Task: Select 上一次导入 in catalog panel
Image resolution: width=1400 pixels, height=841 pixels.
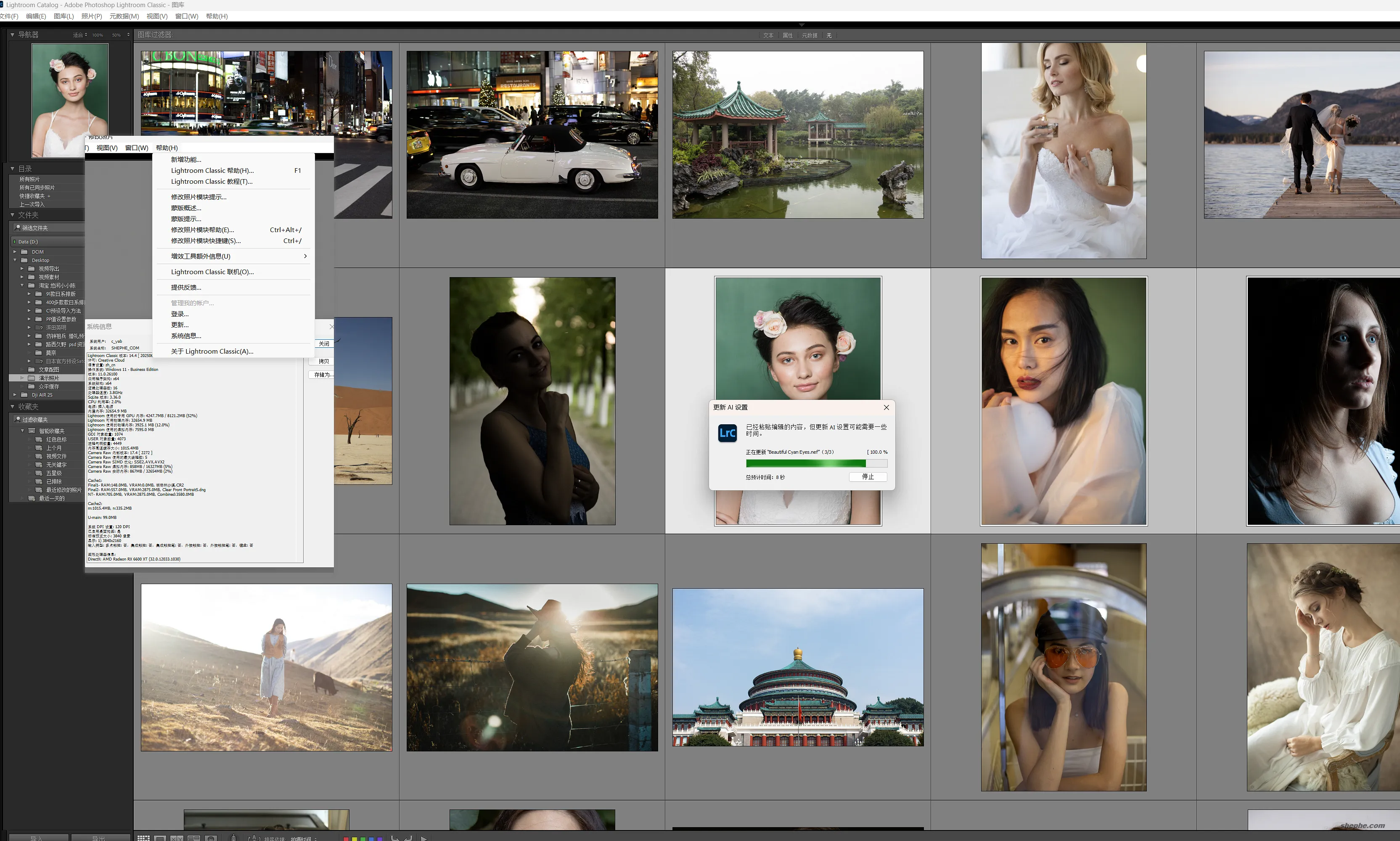Action: [32, 204]
